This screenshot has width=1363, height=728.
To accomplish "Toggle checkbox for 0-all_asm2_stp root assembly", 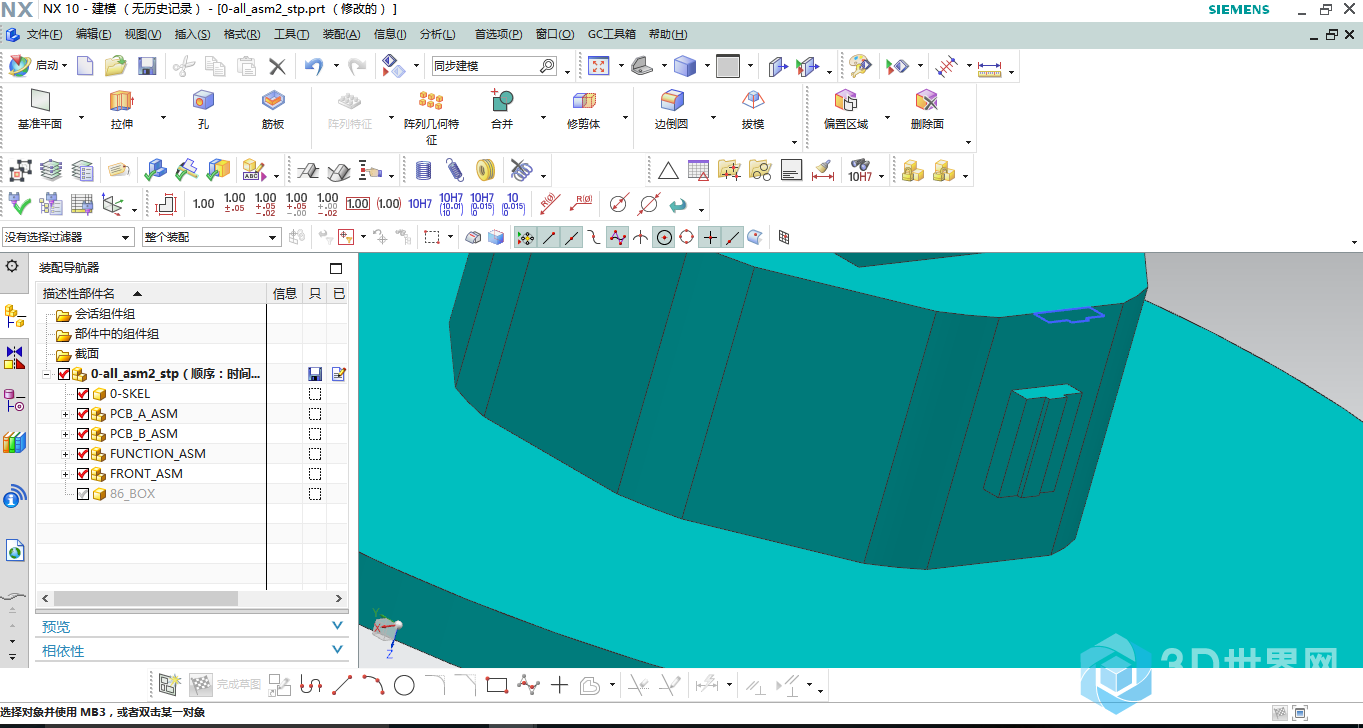I will point(64,374).
